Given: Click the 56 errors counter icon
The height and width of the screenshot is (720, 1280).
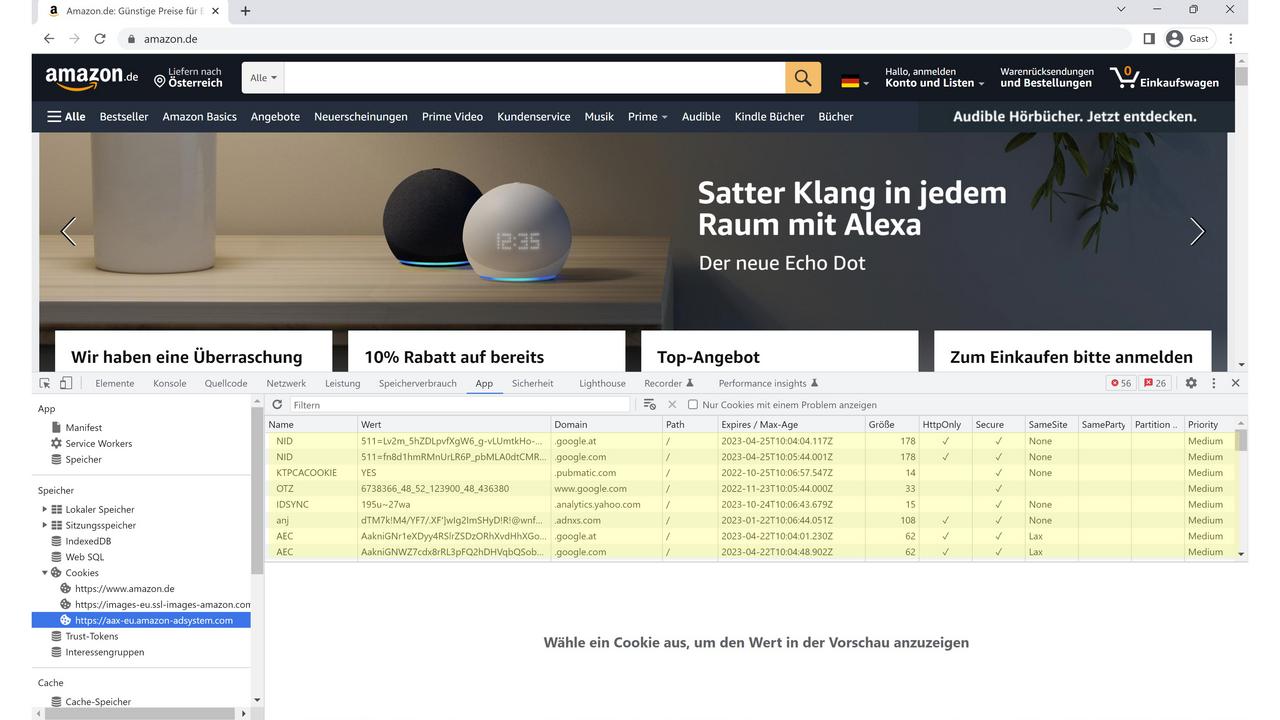Looking at the screenshot, I should pos(1117,383).
